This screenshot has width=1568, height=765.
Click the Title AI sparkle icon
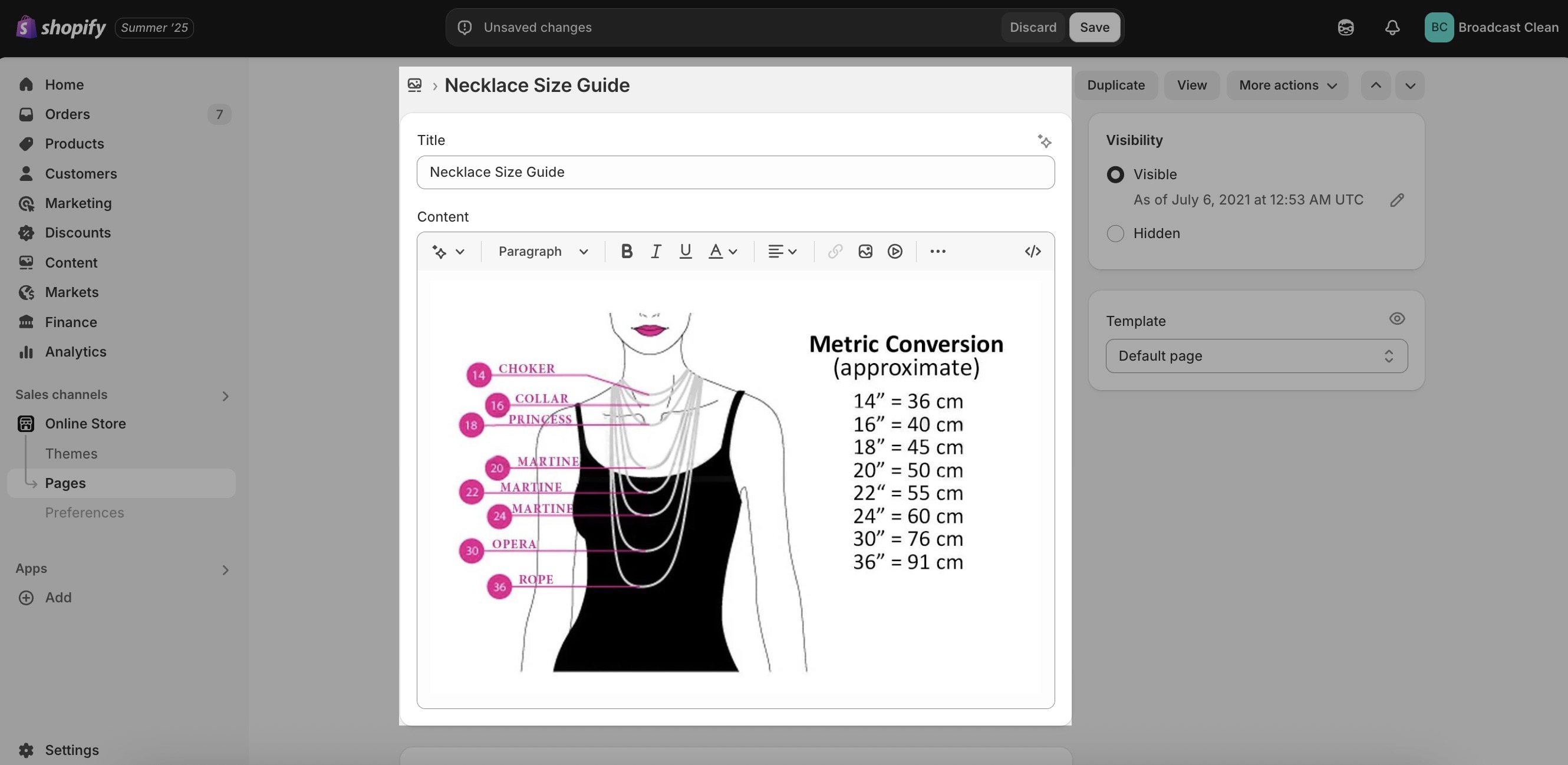coord(1045,142)
